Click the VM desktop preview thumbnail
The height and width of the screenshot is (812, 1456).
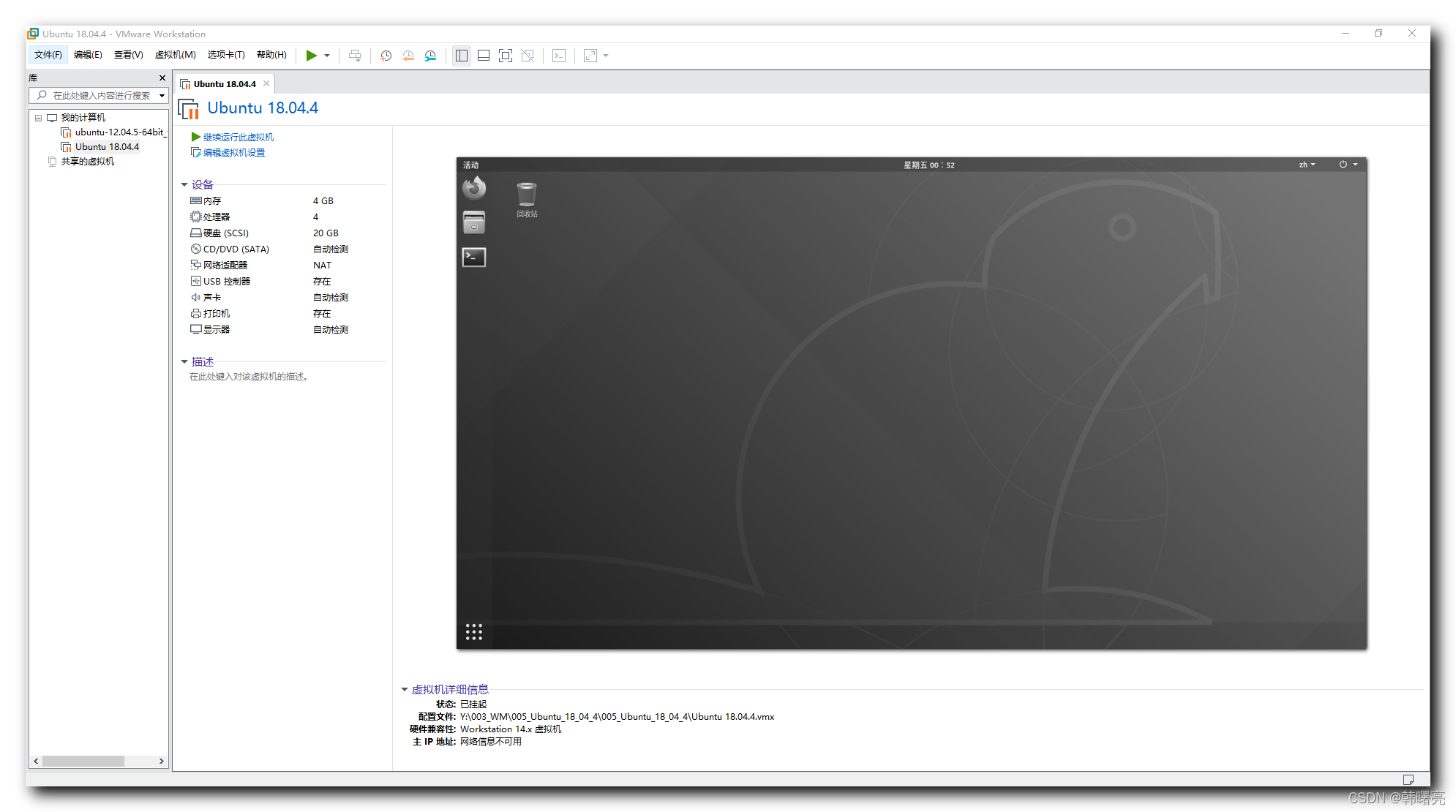point(912,403)
